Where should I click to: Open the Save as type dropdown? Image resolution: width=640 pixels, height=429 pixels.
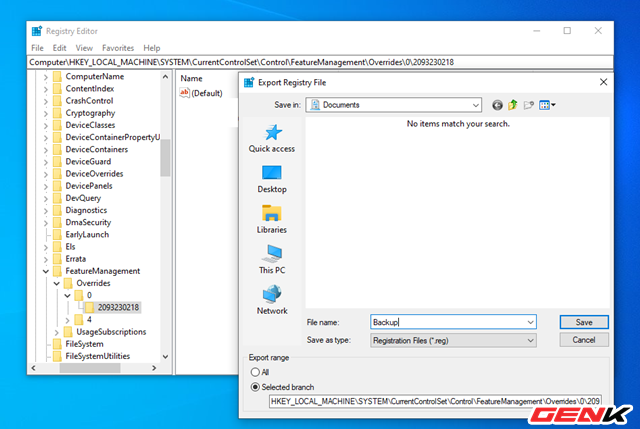[530, 340]
